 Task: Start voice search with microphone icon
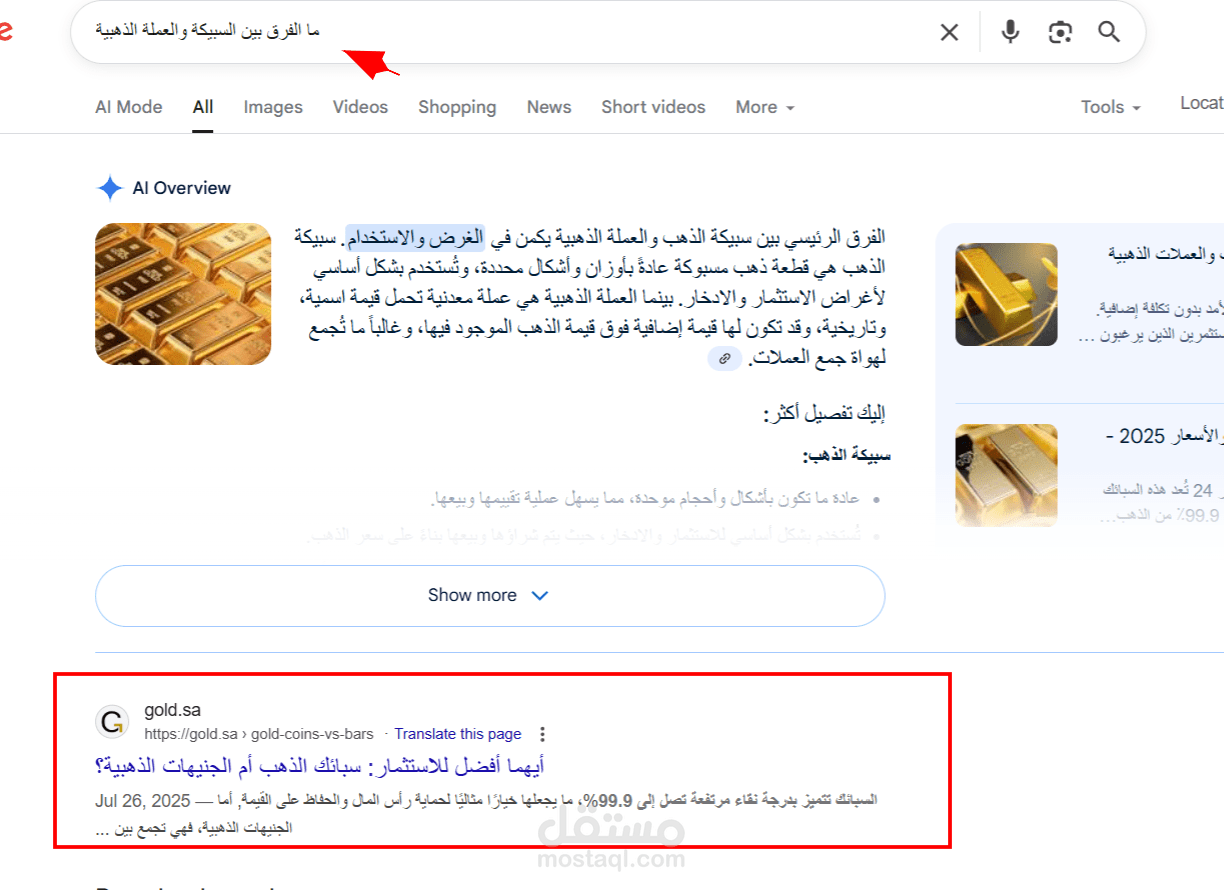pos(1010,32)
